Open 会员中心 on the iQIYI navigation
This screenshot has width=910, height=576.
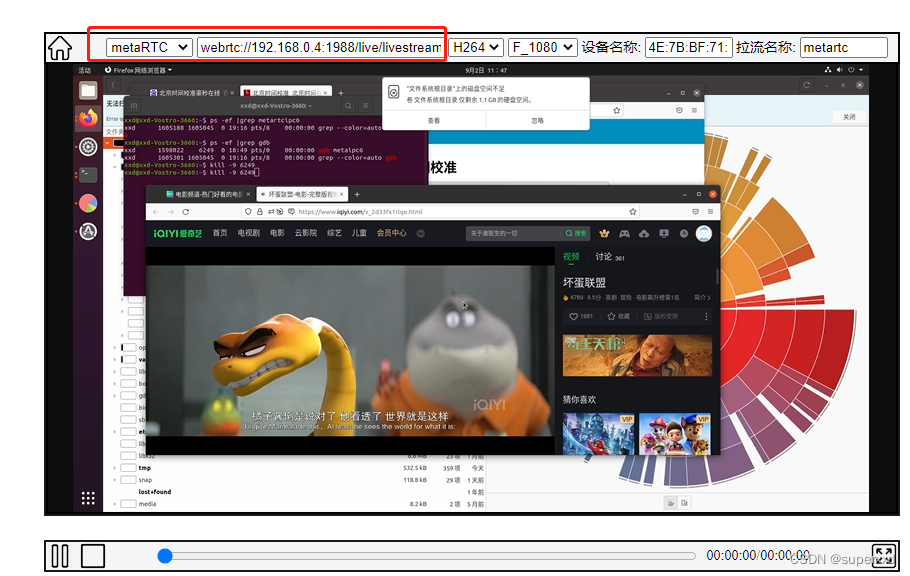coord(392,233)
